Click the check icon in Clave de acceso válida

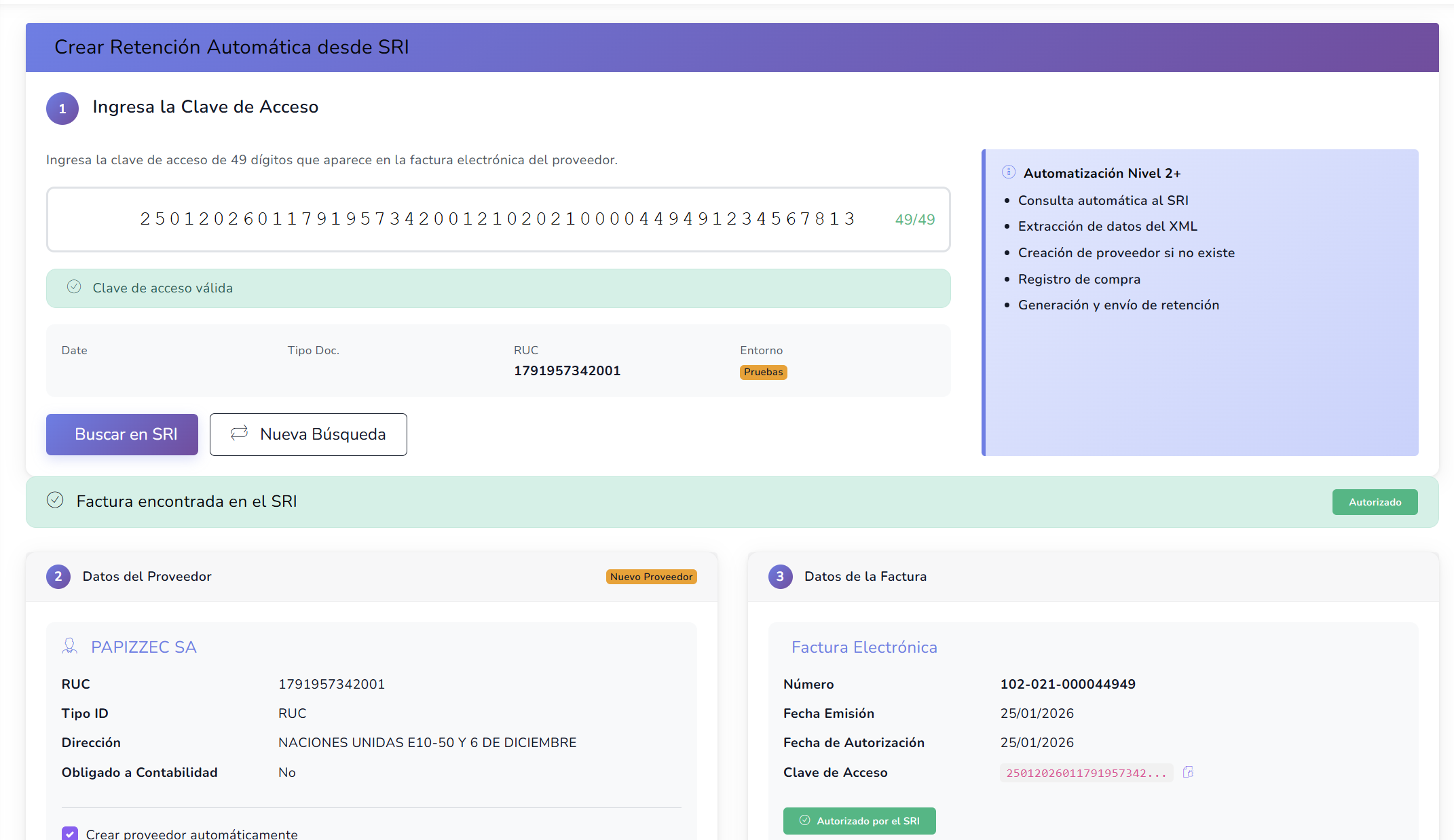coord(74,287)
